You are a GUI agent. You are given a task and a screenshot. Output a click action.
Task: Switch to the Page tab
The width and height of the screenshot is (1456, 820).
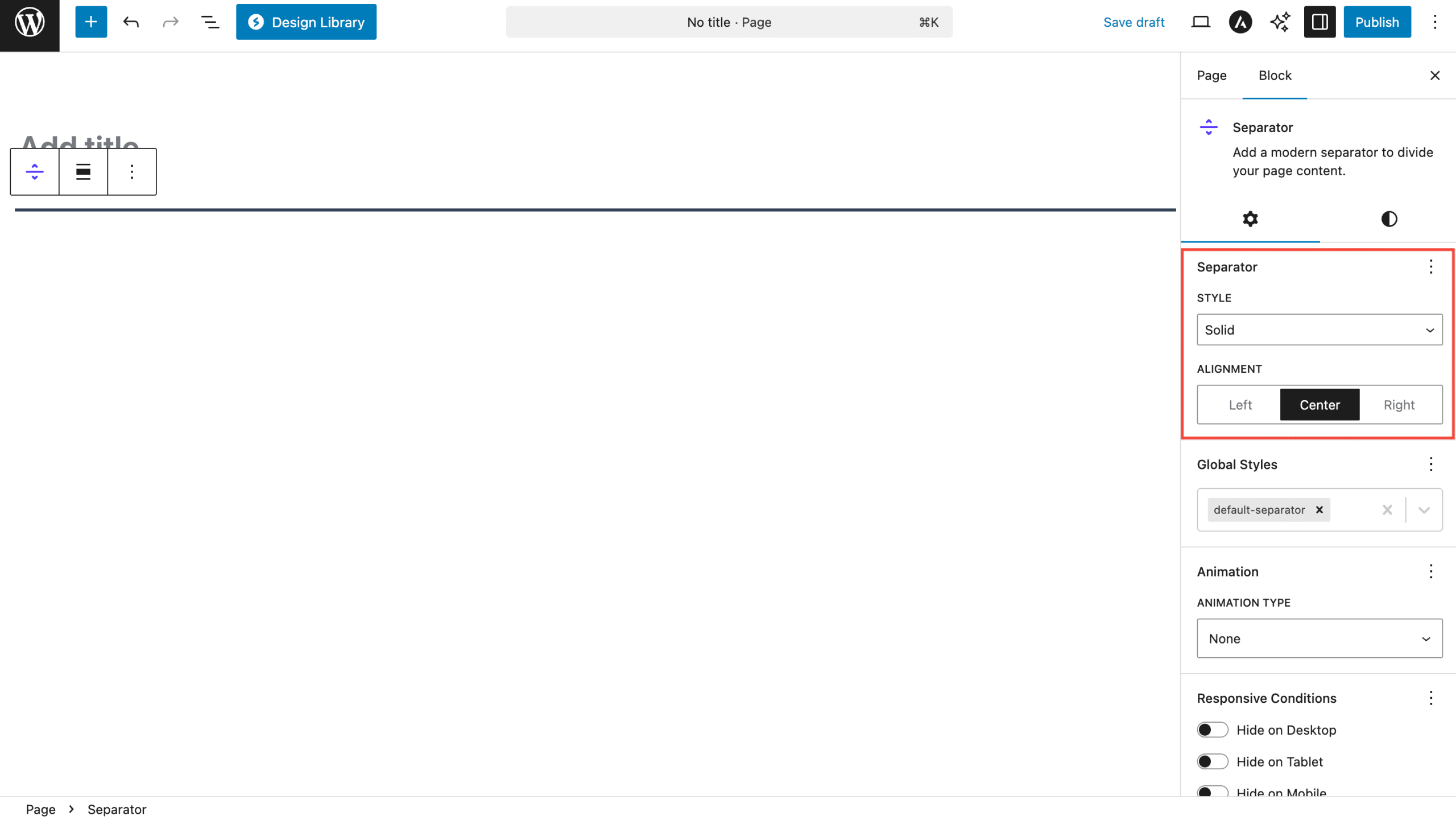click(1211, 76)
